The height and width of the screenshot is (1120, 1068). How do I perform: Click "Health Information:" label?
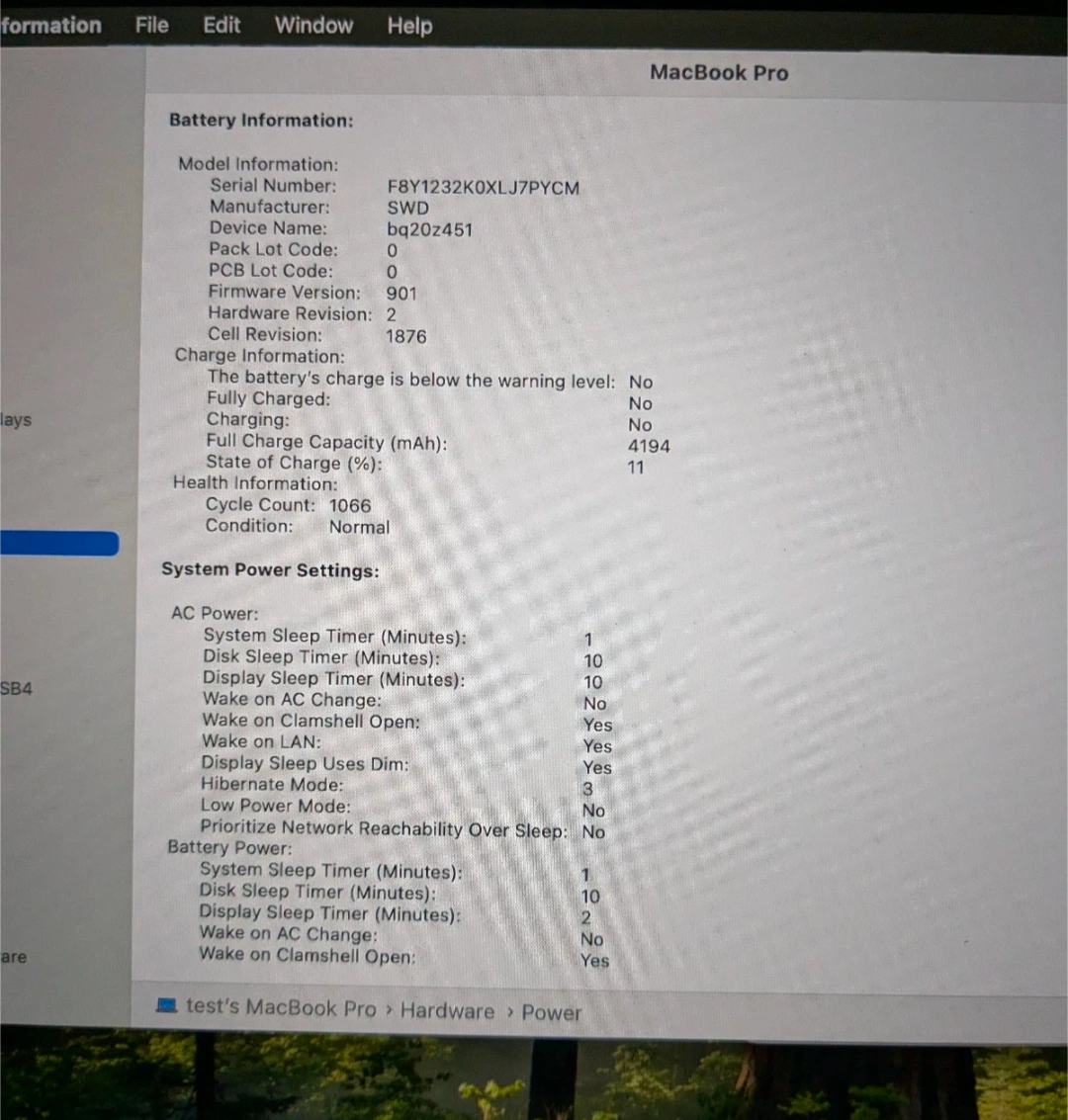[255, 482]
